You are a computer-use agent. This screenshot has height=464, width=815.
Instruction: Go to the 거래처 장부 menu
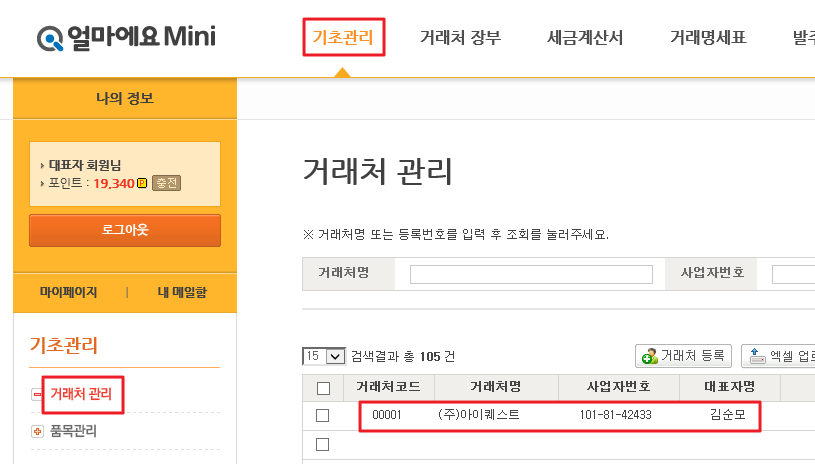click(460, 39)
